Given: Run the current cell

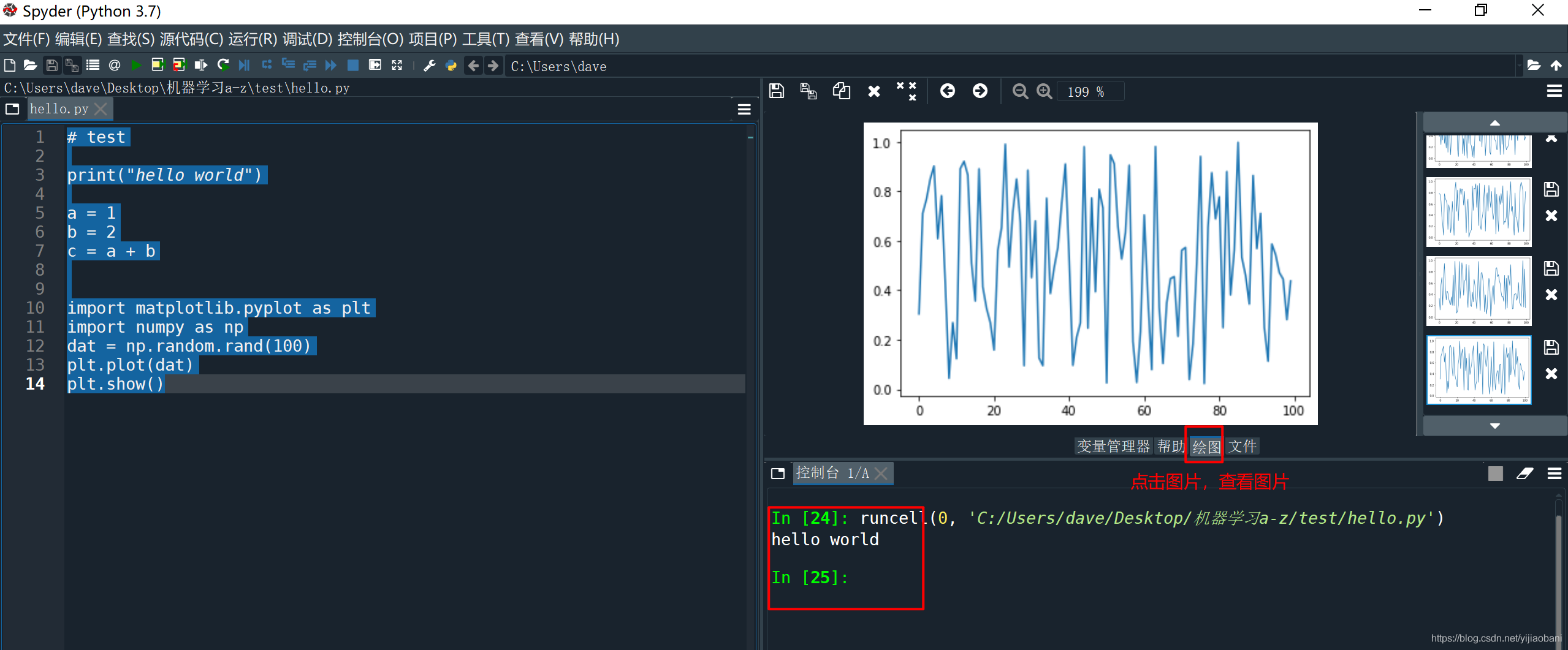Looking at the screenshot, I should [x=158, y=66].
